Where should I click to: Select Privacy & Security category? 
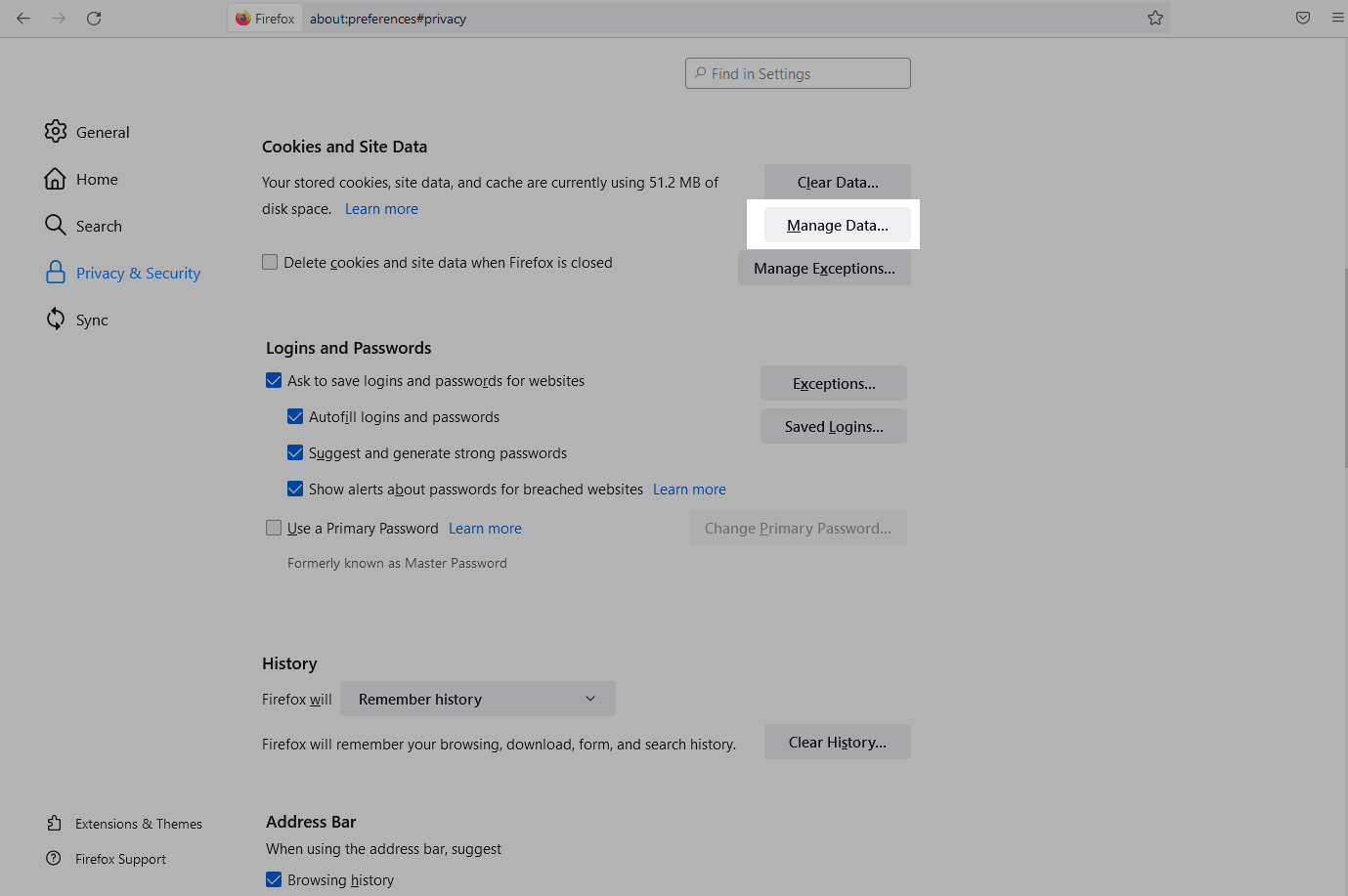(138, 273)
